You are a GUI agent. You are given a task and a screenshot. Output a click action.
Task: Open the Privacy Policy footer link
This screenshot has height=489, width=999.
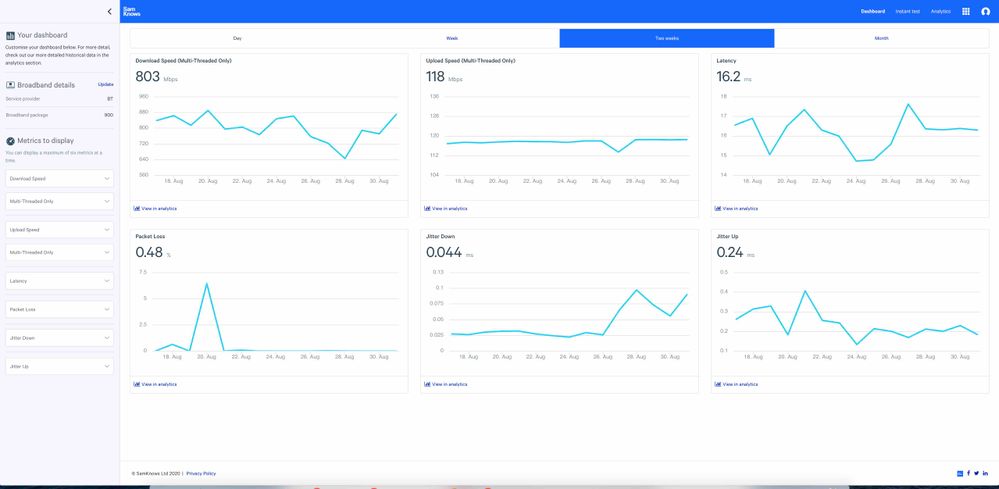200,473
